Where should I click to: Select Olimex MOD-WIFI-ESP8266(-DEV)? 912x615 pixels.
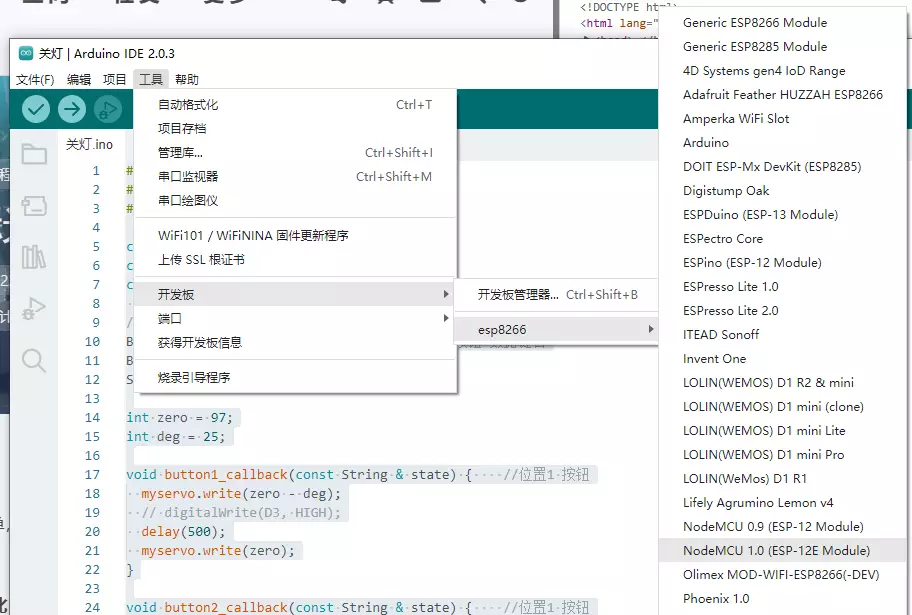[785, 575]
